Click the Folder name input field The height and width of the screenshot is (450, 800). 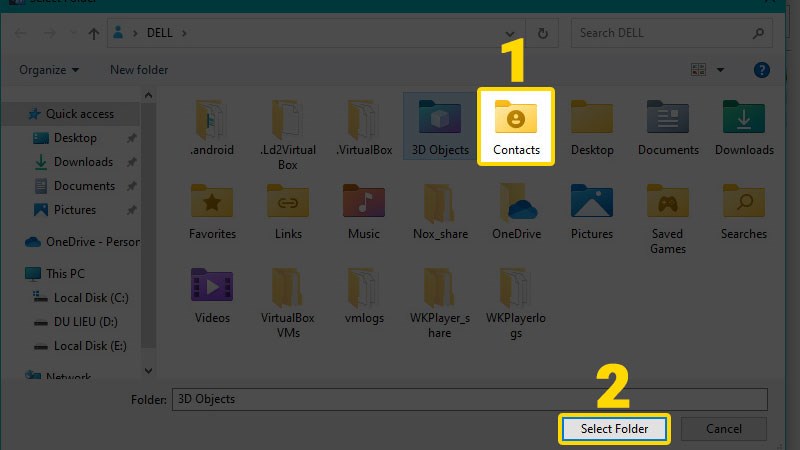click(469, 399)
